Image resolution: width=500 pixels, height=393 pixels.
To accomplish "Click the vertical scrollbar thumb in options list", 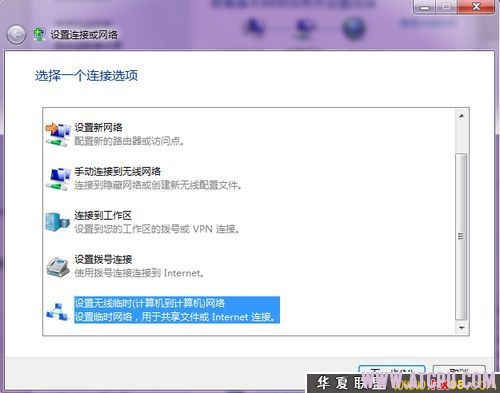I will point(461,237).
